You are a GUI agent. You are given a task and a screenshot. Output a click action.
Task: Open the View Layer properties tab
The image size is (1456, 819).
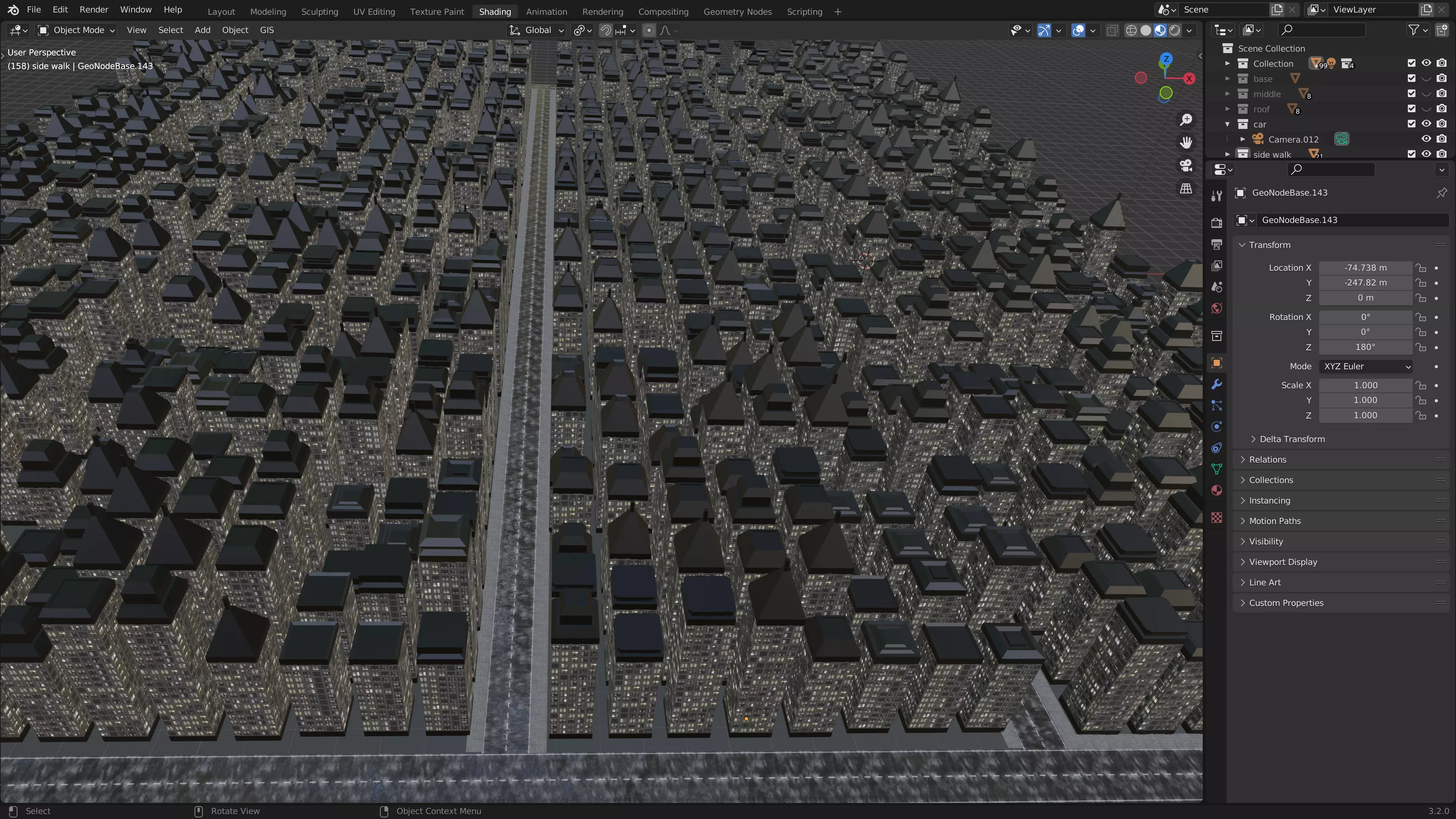coord(1216,266)
